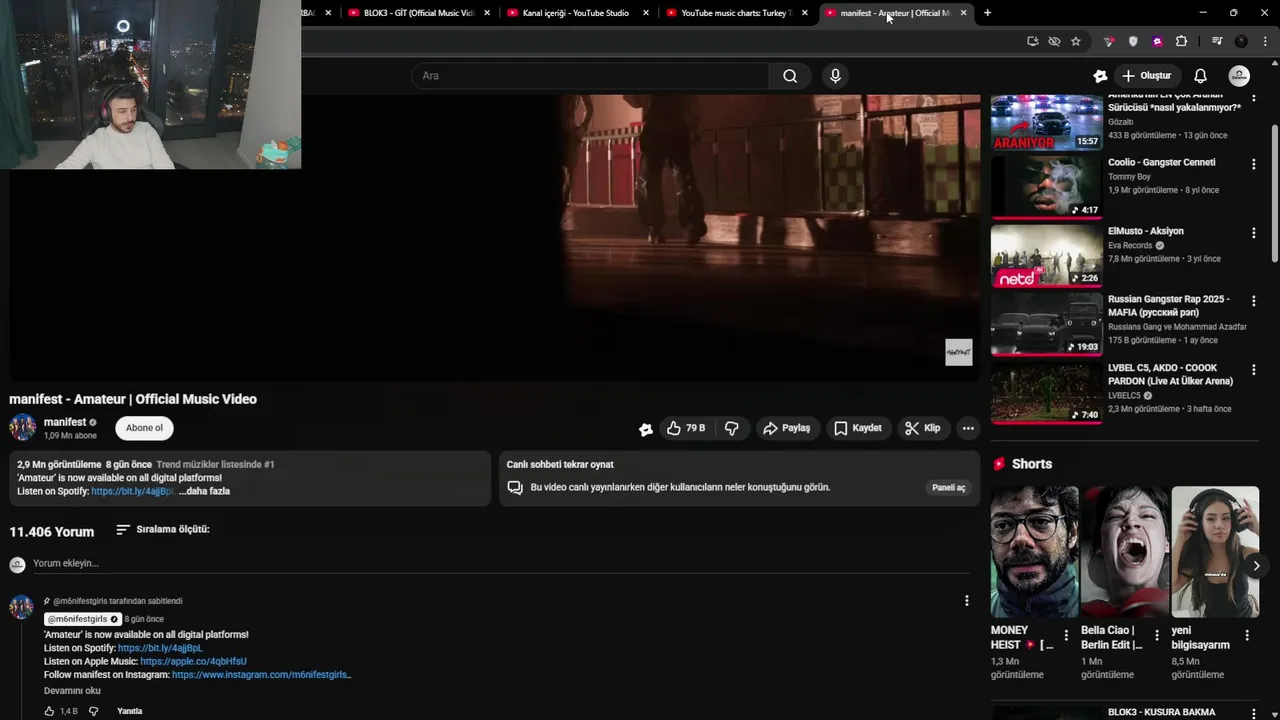Image resolution: width=1280 pixels, height=720 pixels.
Task: Click the video player area
Action: [495, 238]
